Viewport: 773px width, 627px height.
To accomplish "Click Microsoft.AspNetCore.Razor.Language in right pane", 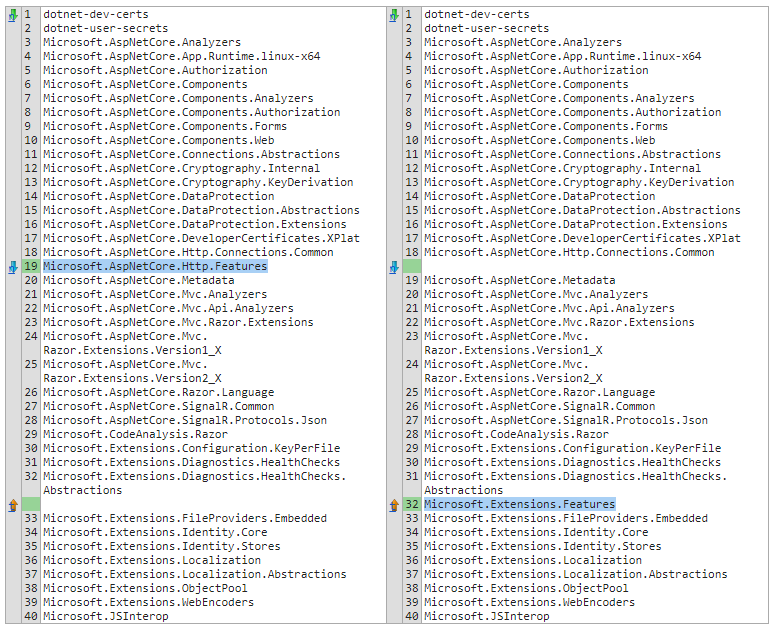I will pyautogui.click(x=539, y=392).
